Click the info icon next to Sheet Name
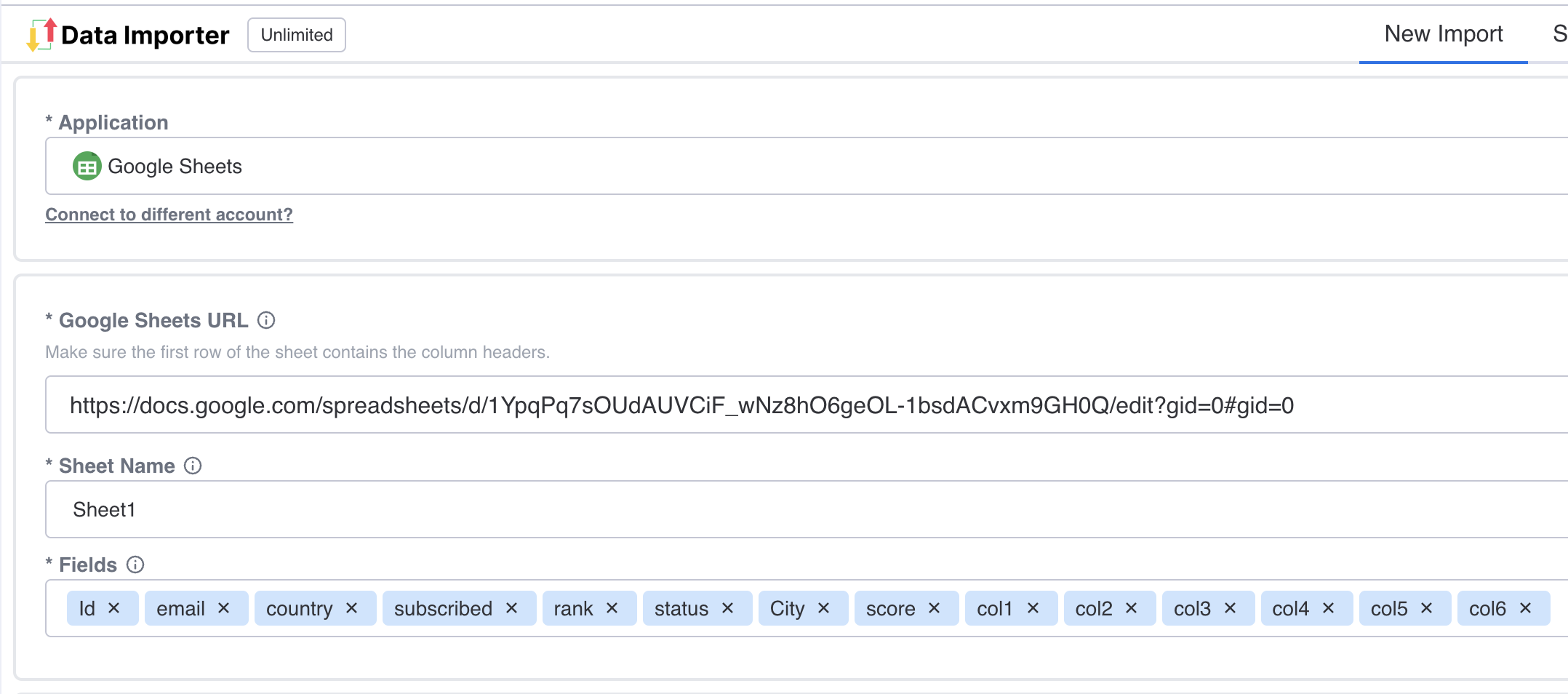 point(193,466)
